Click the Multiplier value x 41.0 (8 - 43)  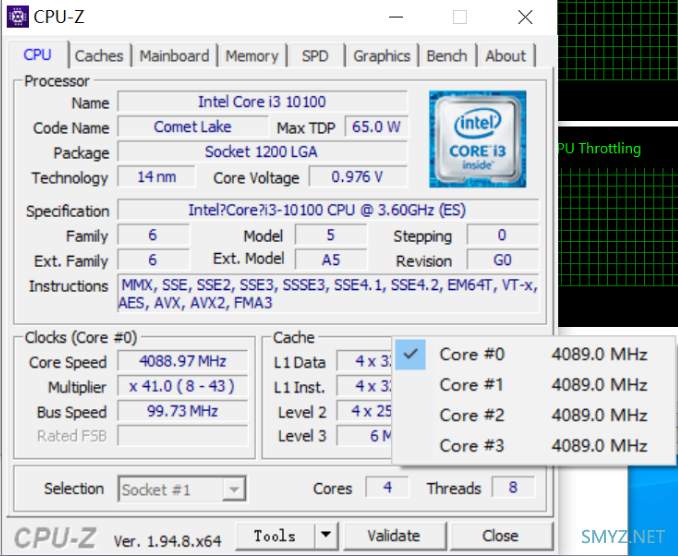(x=182, y=386)
